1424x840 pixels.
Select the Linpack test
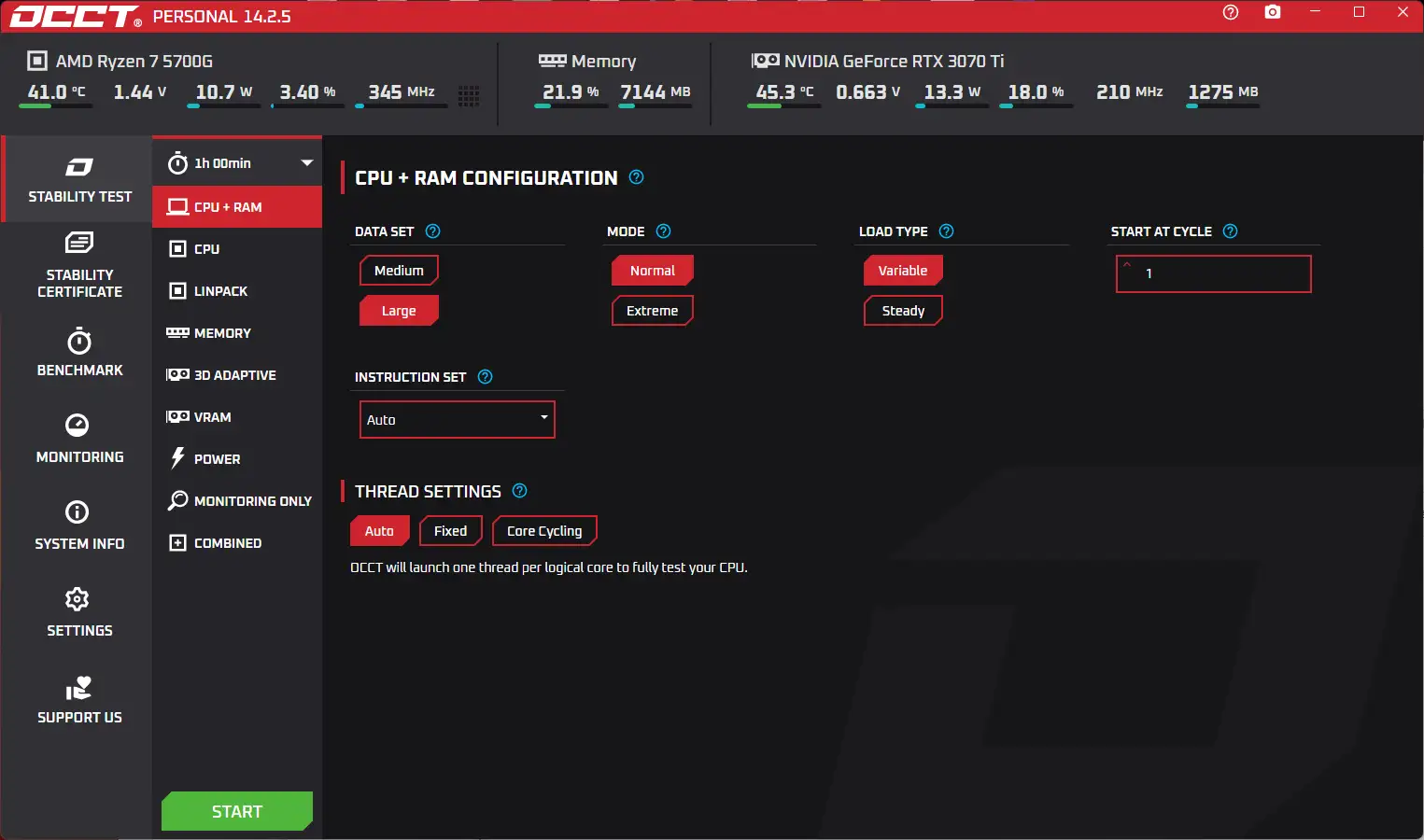[220, 291]
